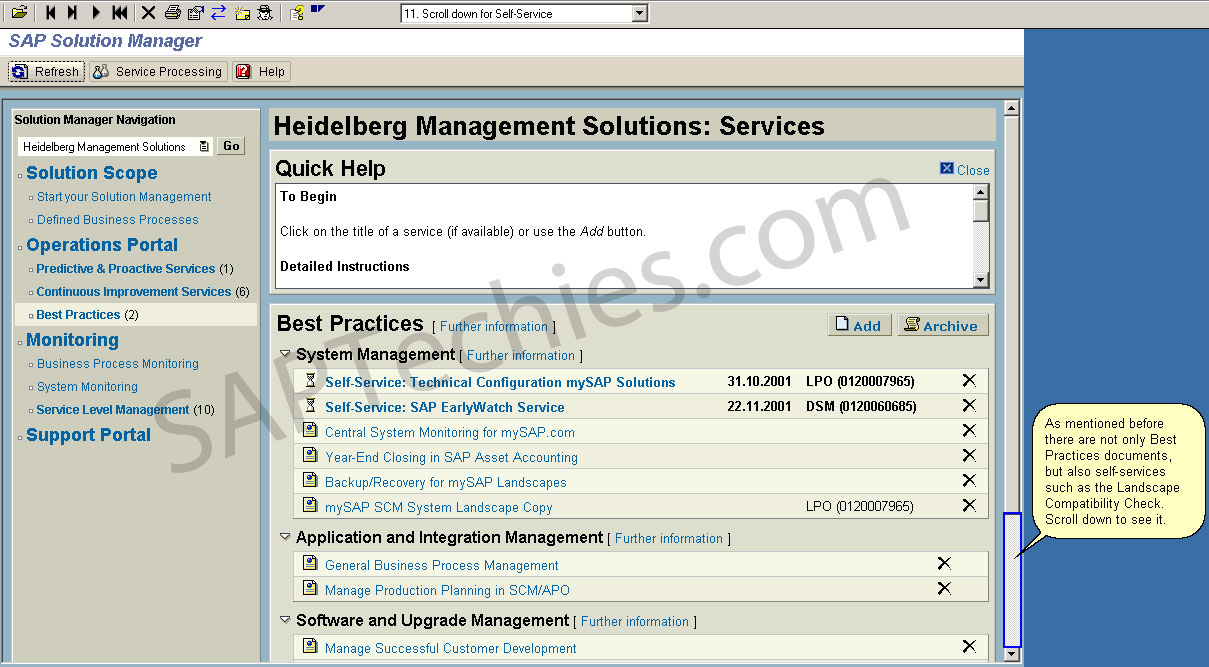Collapse Application and Integration Management section
The width and height of the screenshot is (1209, 667).
coord(285,536)
